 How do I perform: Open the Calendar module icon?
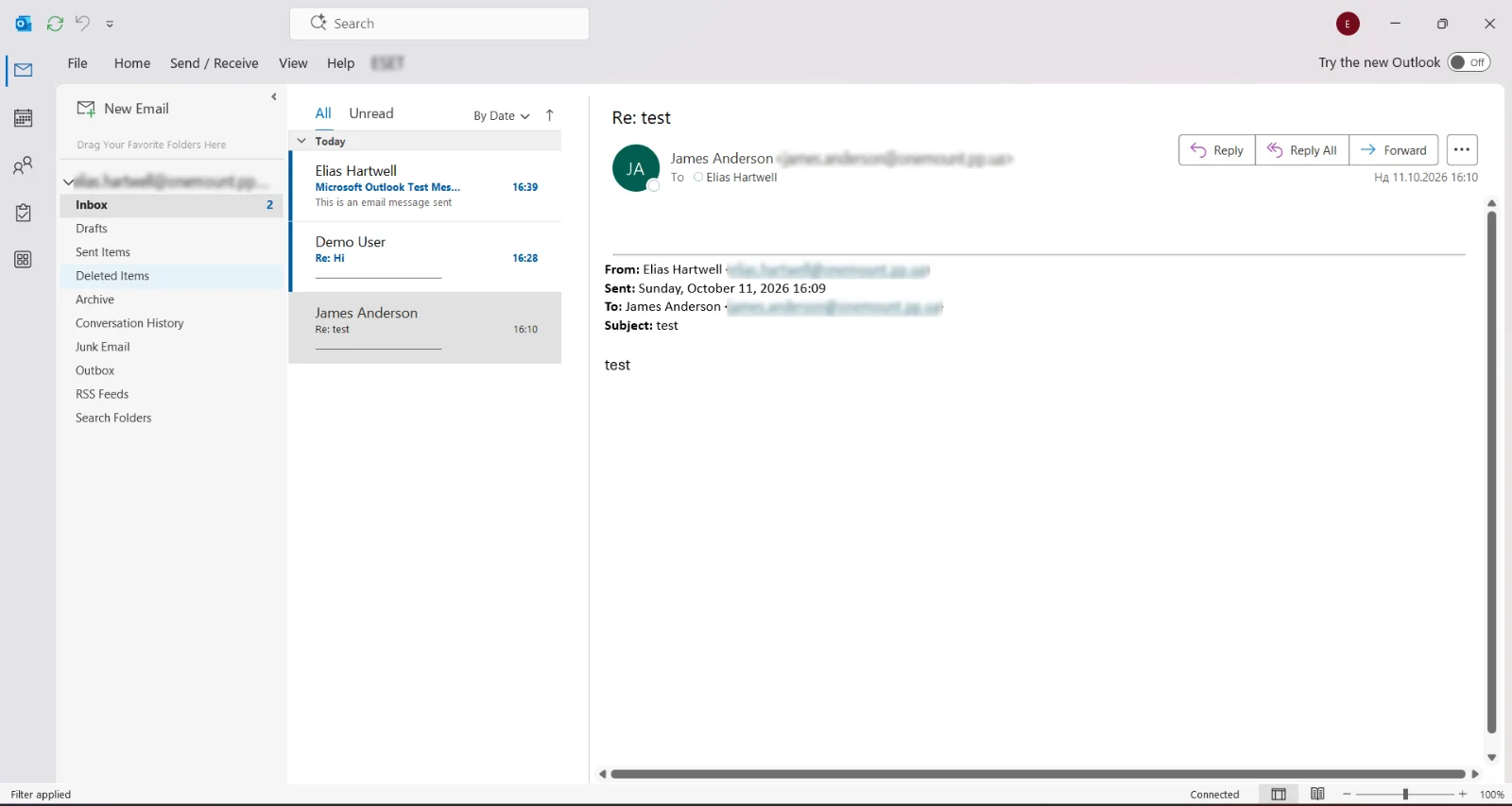tap(24, 118)
